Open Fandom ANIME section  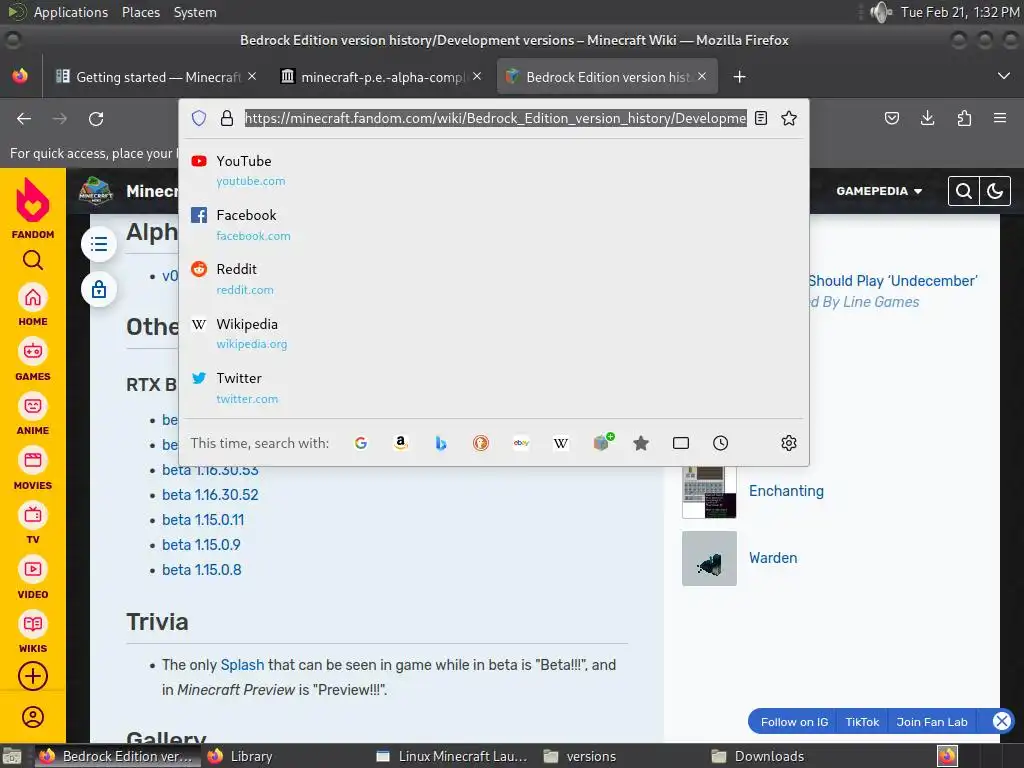click(33, 414)
